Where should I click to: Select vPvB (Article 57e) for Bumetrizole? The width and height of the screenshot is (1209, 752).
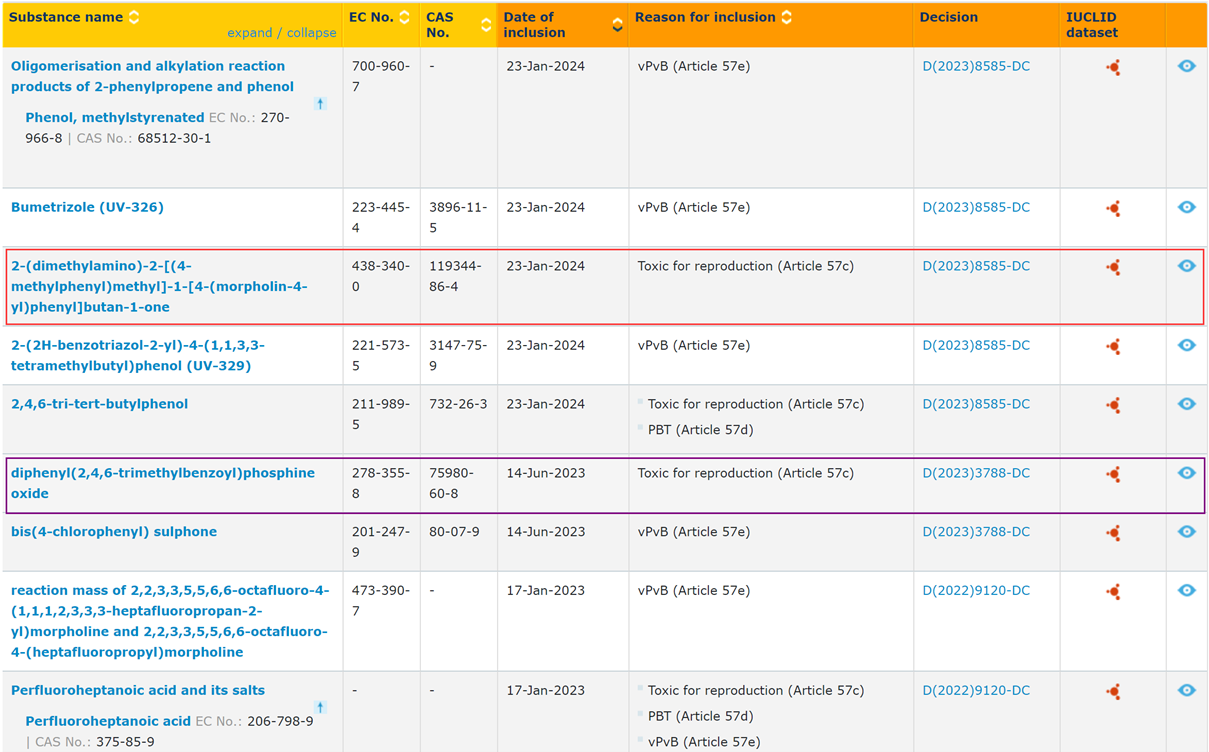point(694,207)
